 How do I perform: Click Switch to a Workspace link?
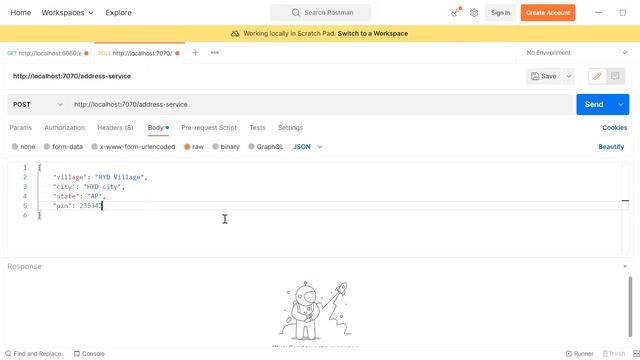tap(373, 33)
